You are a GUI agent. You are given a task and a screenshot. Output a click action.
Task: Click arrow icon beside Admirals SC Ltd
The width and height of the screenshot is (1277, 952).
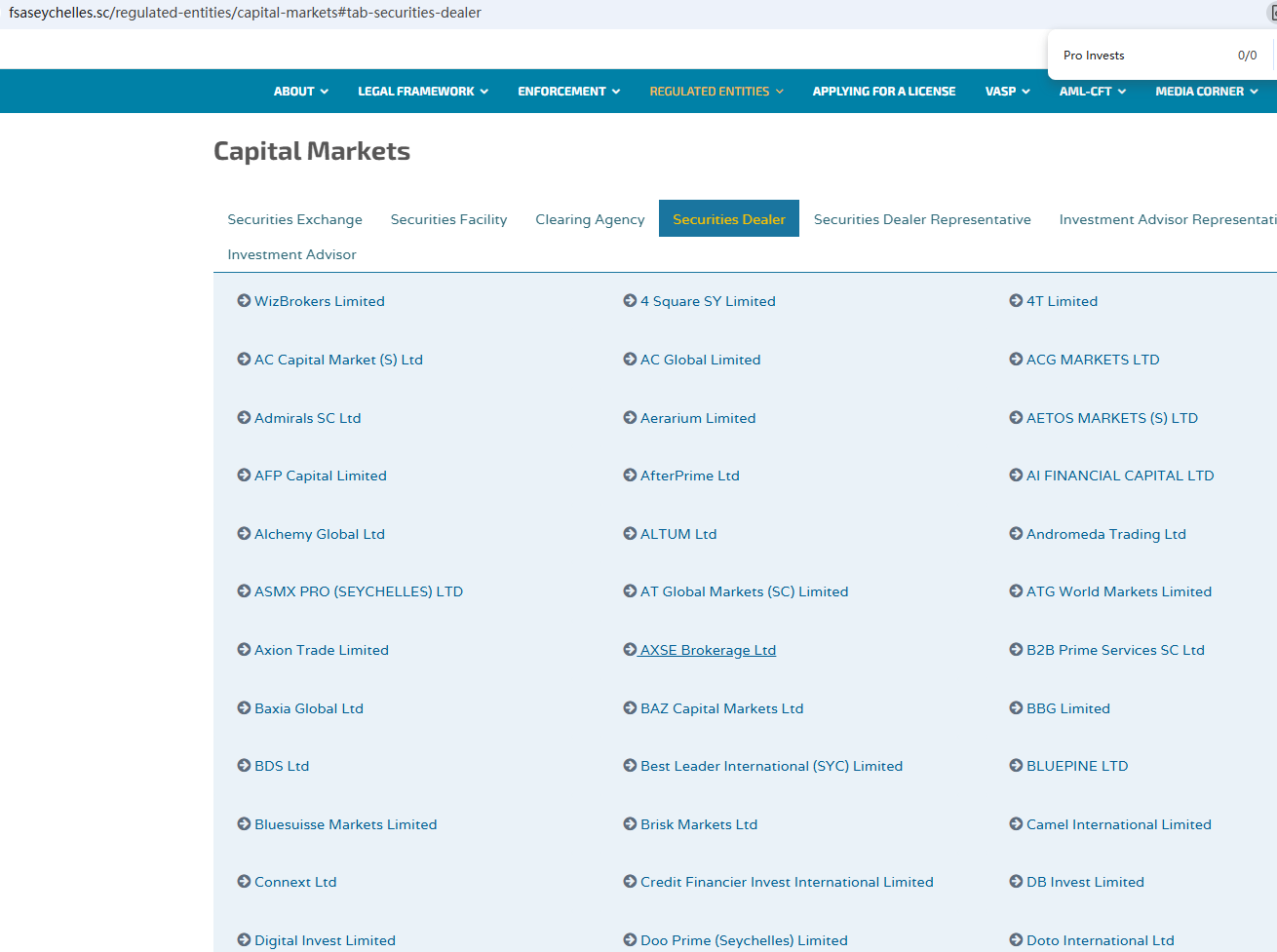[x=244, y=418]
